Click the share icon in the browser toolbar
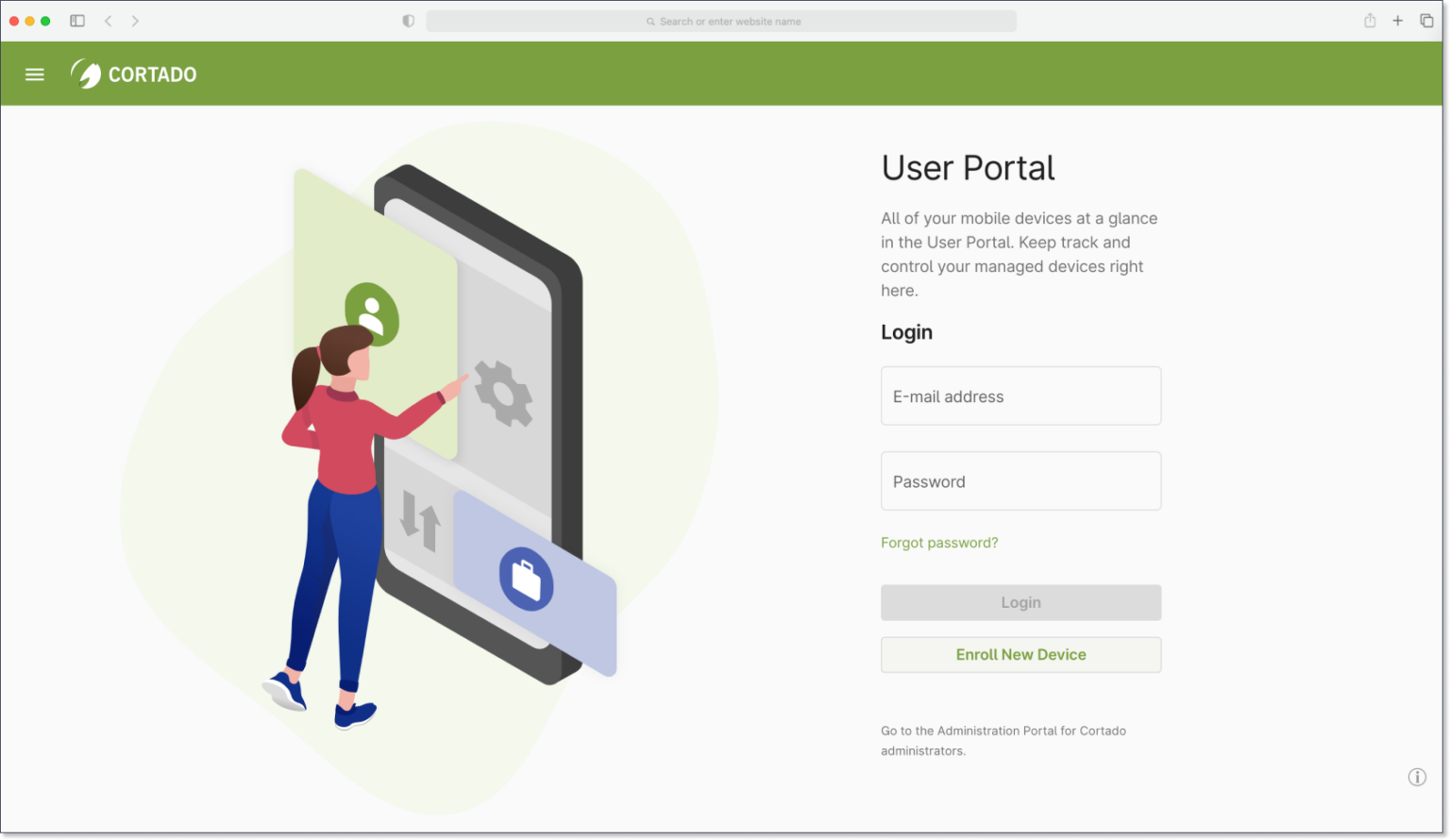Viewport: 1450px width, 840px height. 1369,20
